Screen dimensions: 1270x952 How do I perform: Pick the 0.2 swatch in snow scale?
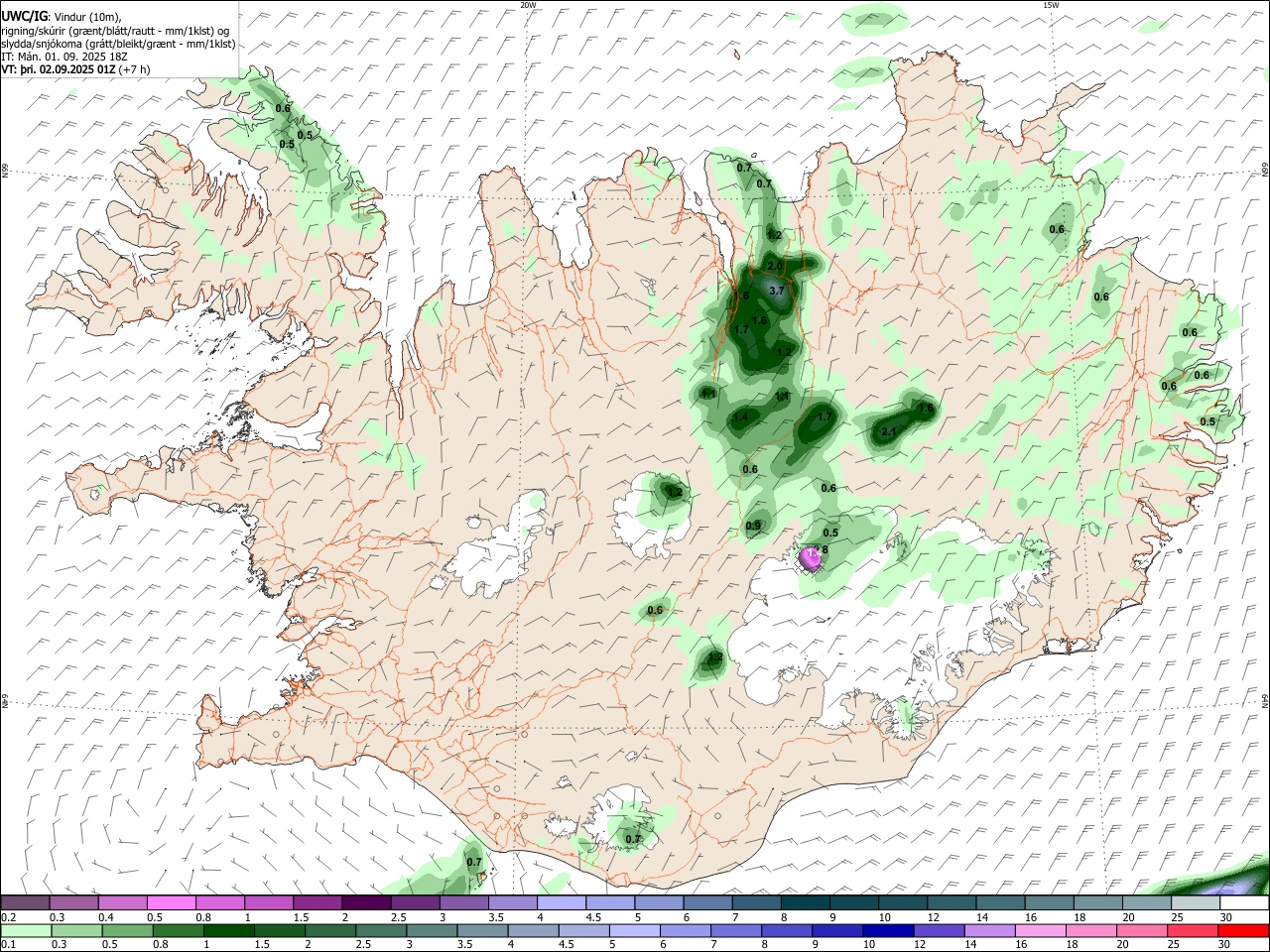click(x=25, y=903)
